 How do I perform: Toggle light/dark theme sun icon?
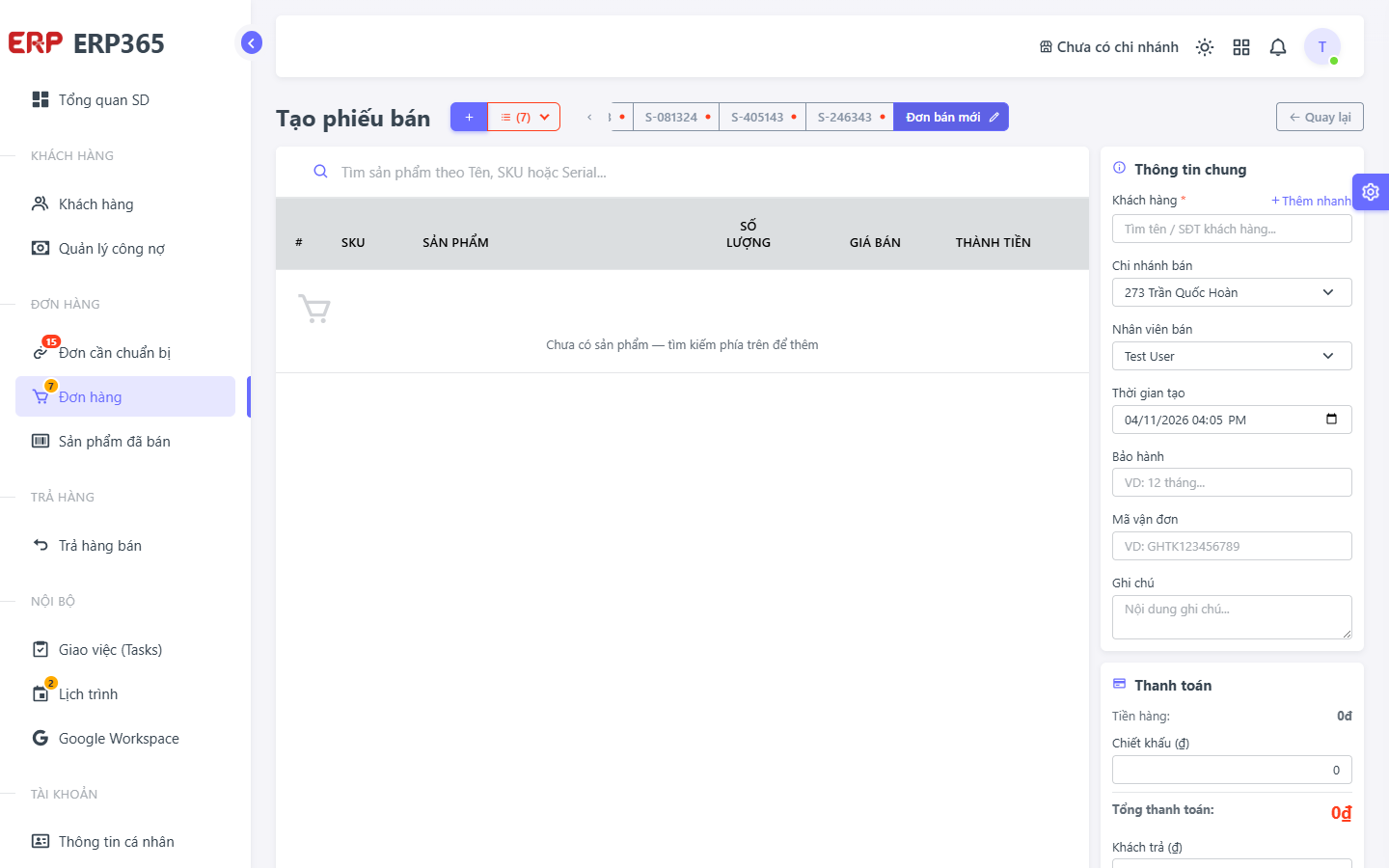(1205, 47)
